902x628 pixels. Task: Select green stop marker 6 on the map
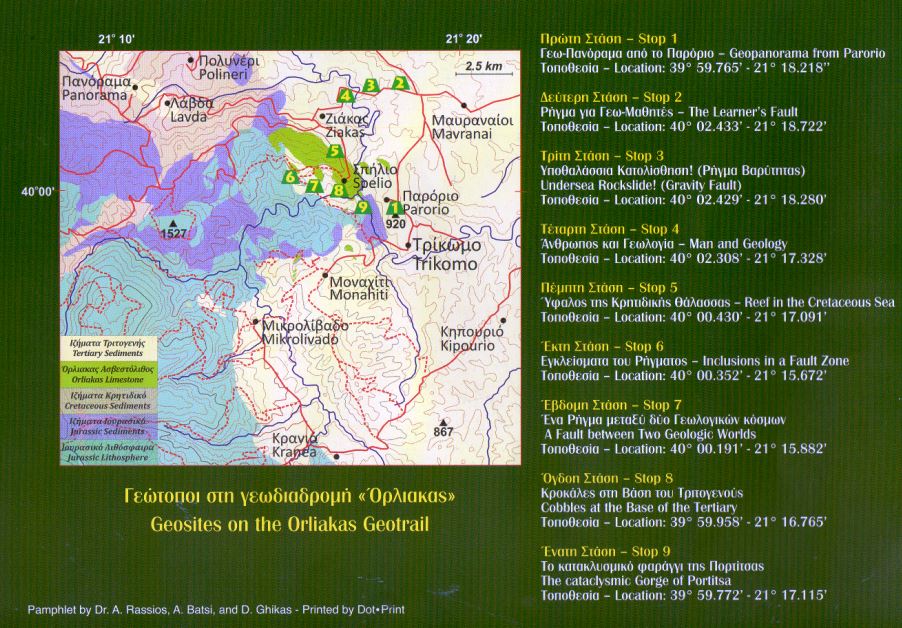click(290, 177)
